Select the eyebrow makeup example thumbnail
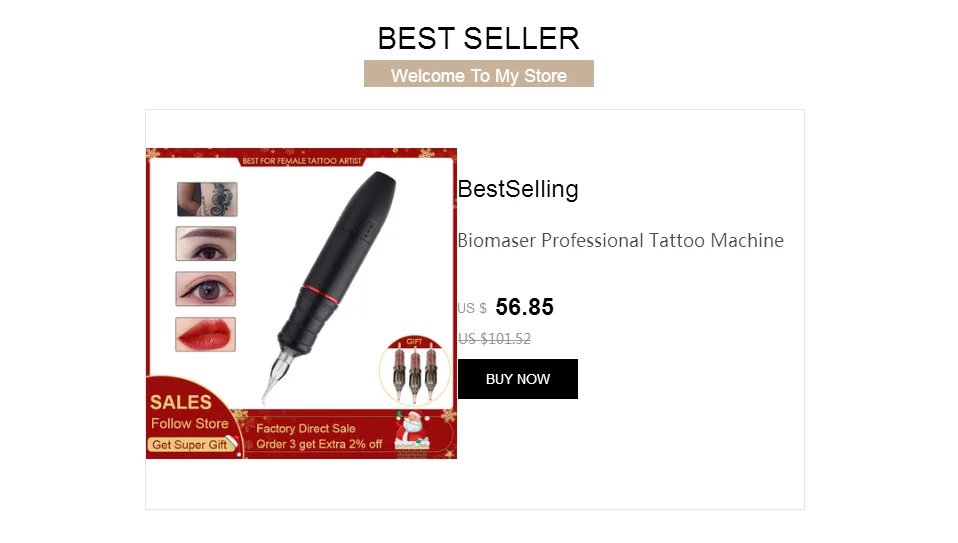958x543 pixels. pos(206,244)
